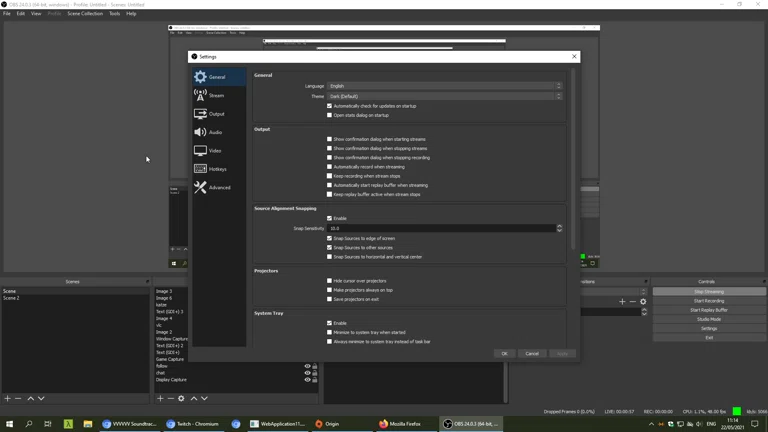Adjust the Snap Sensitivity stepper arrows

pyautogui.click(x=559, y=228)
